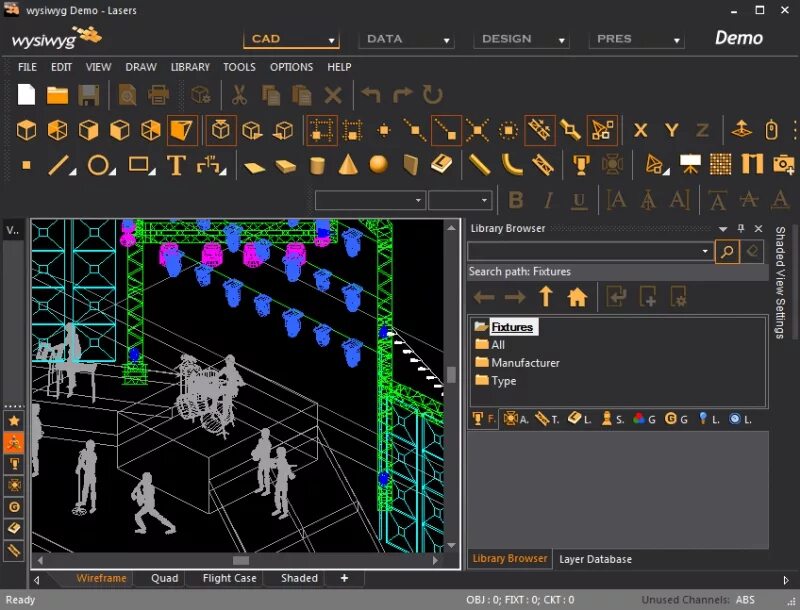Click the Cut scissors icon
The width and height of the screenshot is (800, 610).
239,95
